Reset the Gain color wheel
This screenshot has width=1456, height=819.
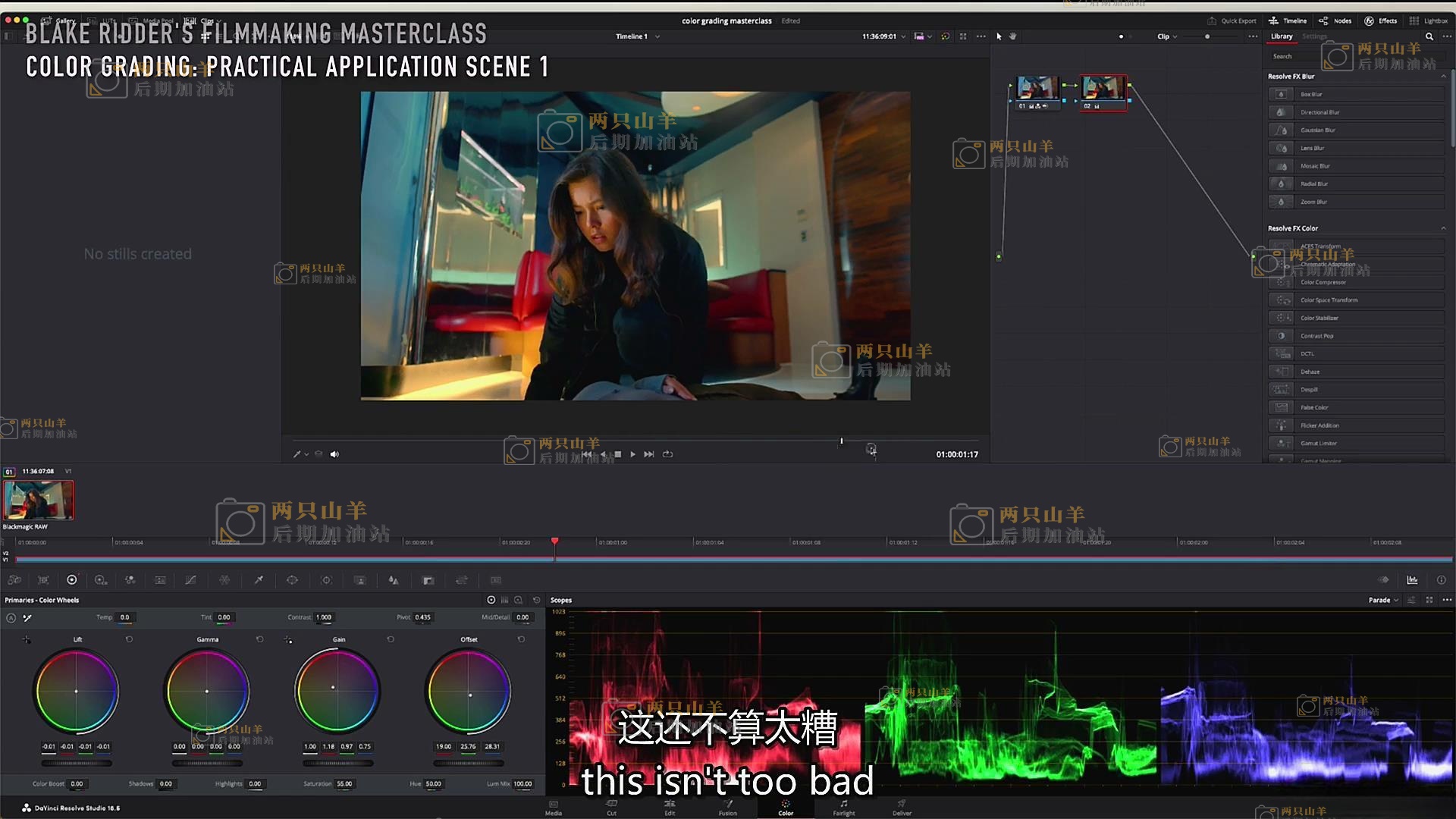pos(391,639)
